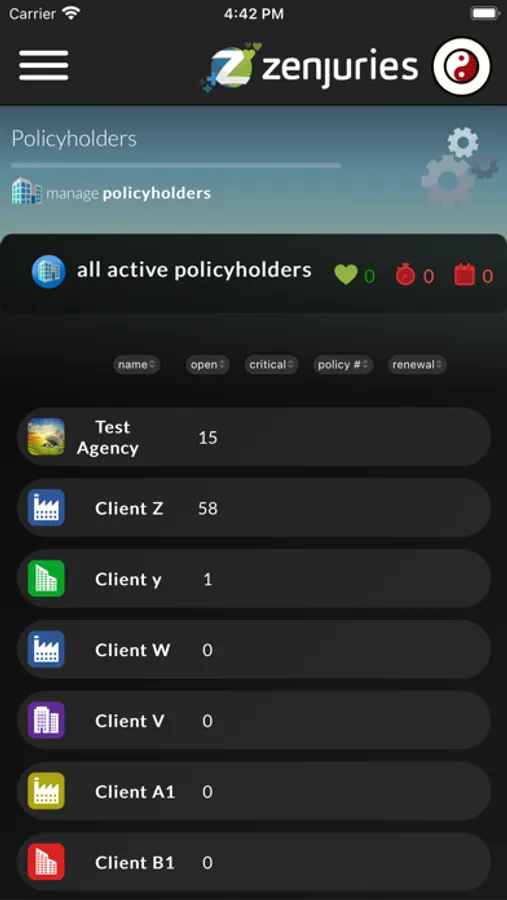Sort list by policy # column
The height and width of the screenshot is (900, 507).
343,364
